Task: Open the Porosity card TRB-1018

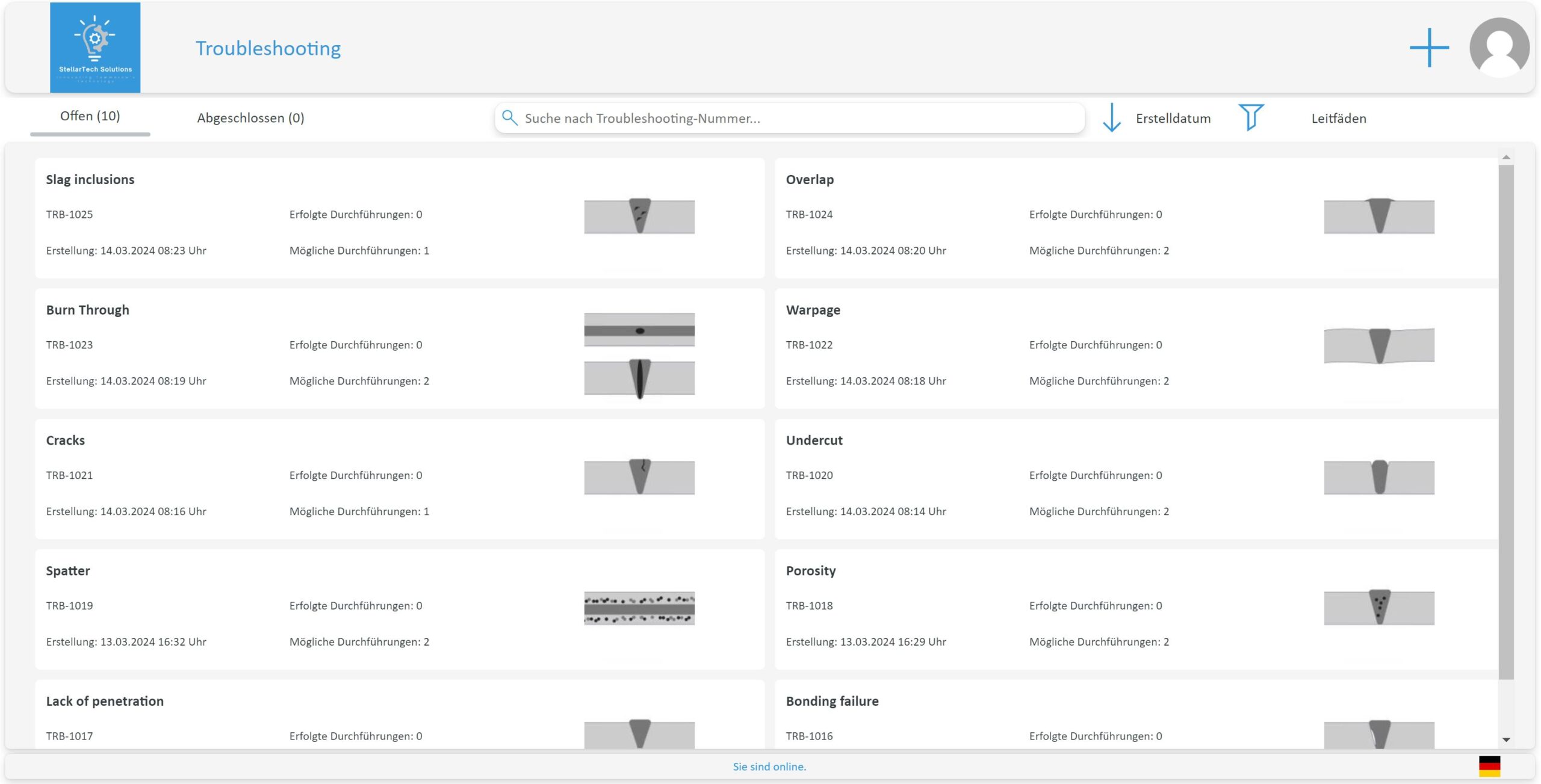Action: (x=1136, y=609)
